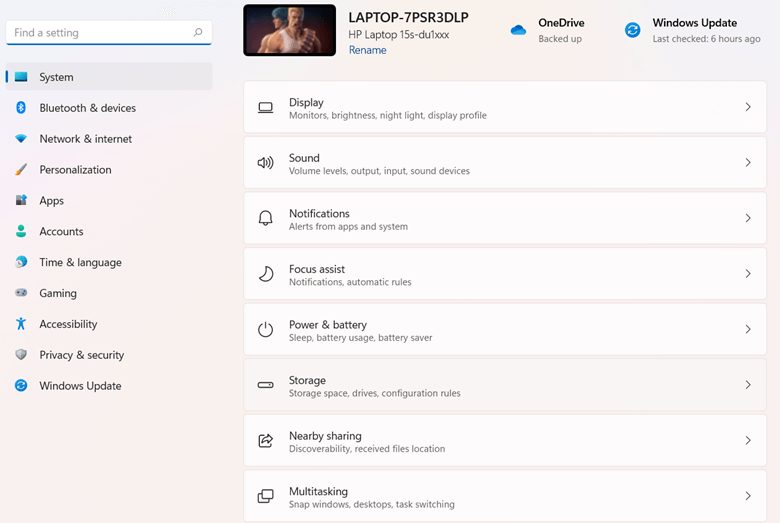The image size is (780, 523).
Task: Click the Focus assist moon icon
Action: click(266, 274)
